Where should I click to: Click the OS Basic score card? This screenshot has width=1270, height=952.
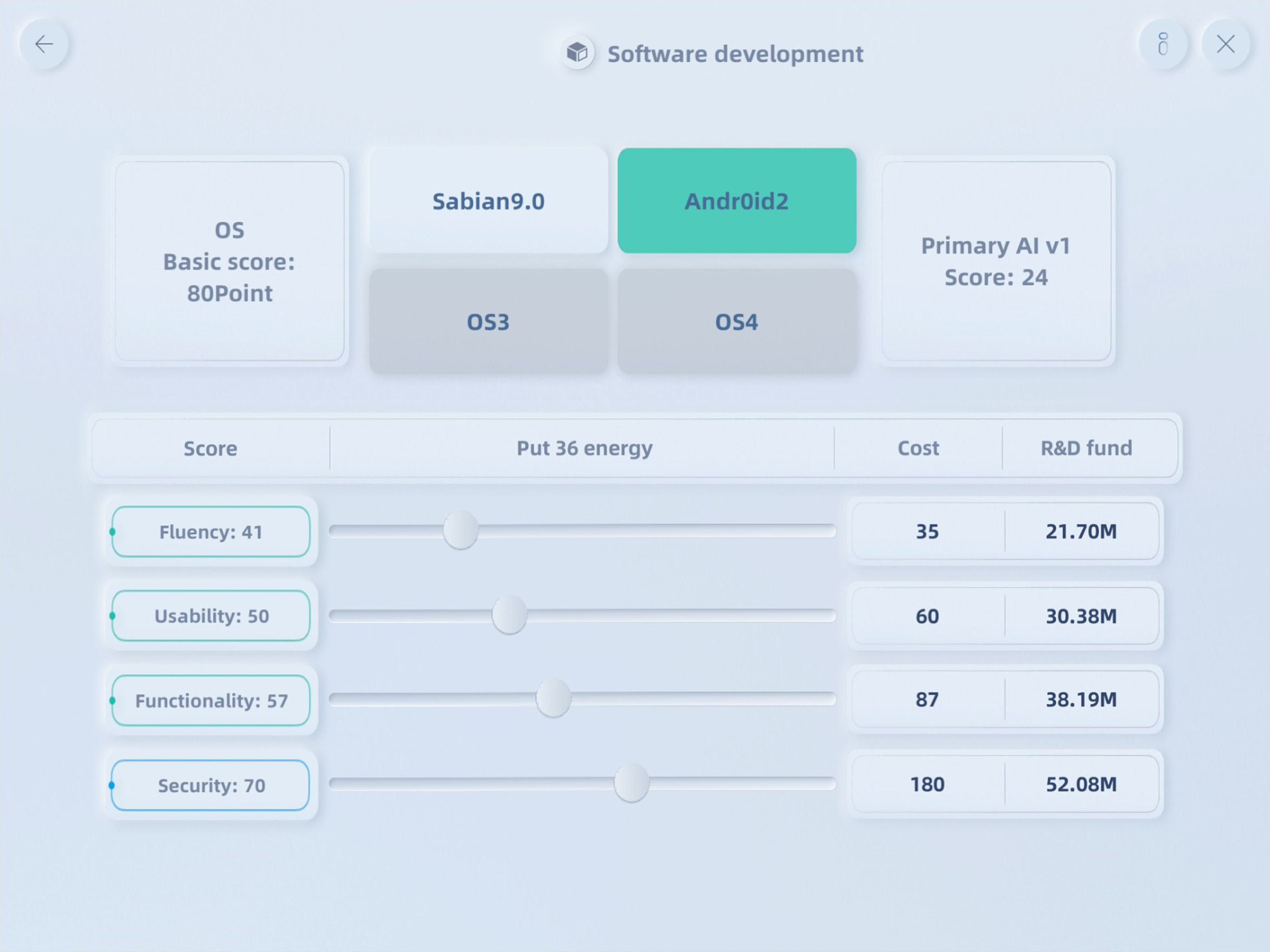[x=230, y=261]
